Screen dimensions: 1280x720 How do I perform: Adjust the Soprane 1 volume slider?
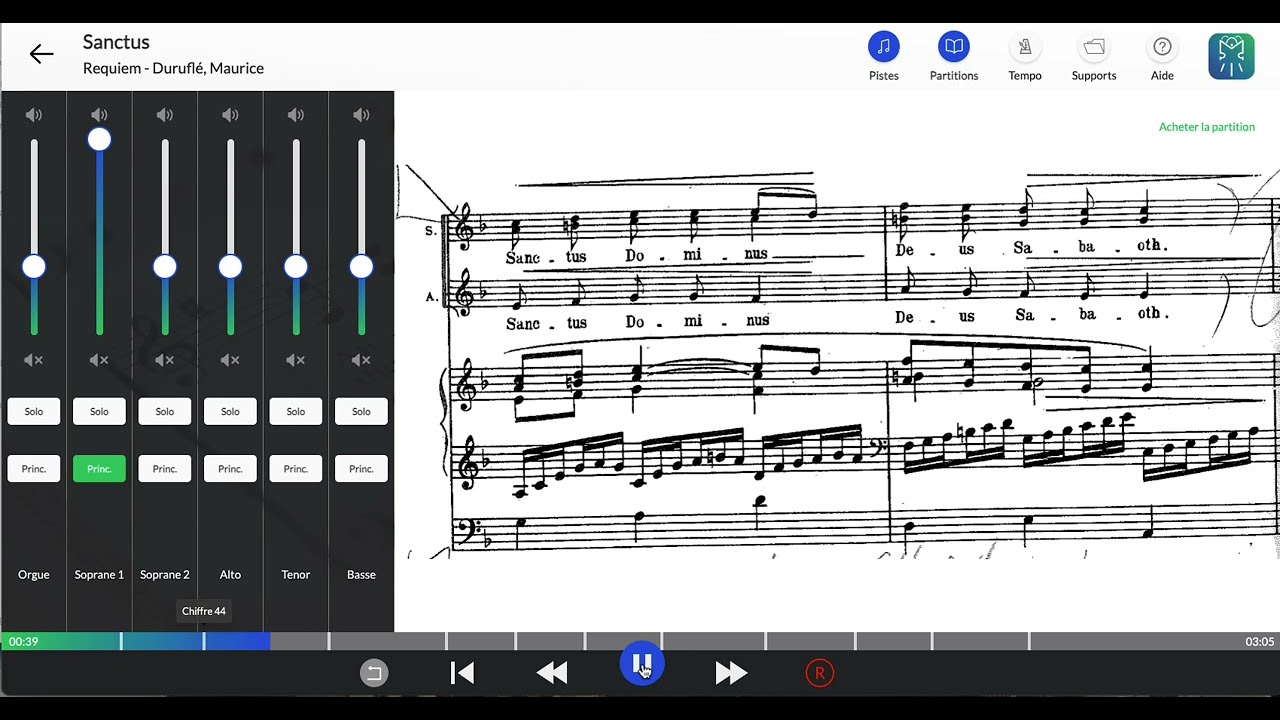pyautogui.click(x=99, y=140)
